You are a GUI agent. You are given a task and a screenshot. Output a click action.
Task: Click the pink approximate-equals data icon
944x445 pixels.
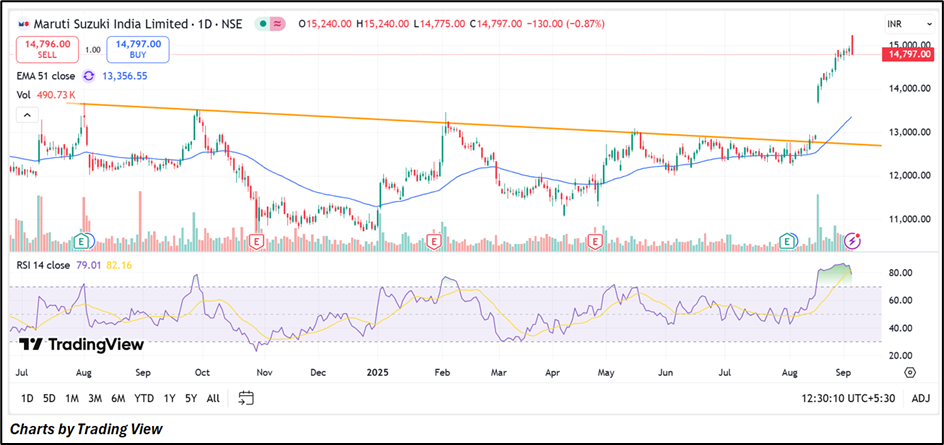coord(278,24)
